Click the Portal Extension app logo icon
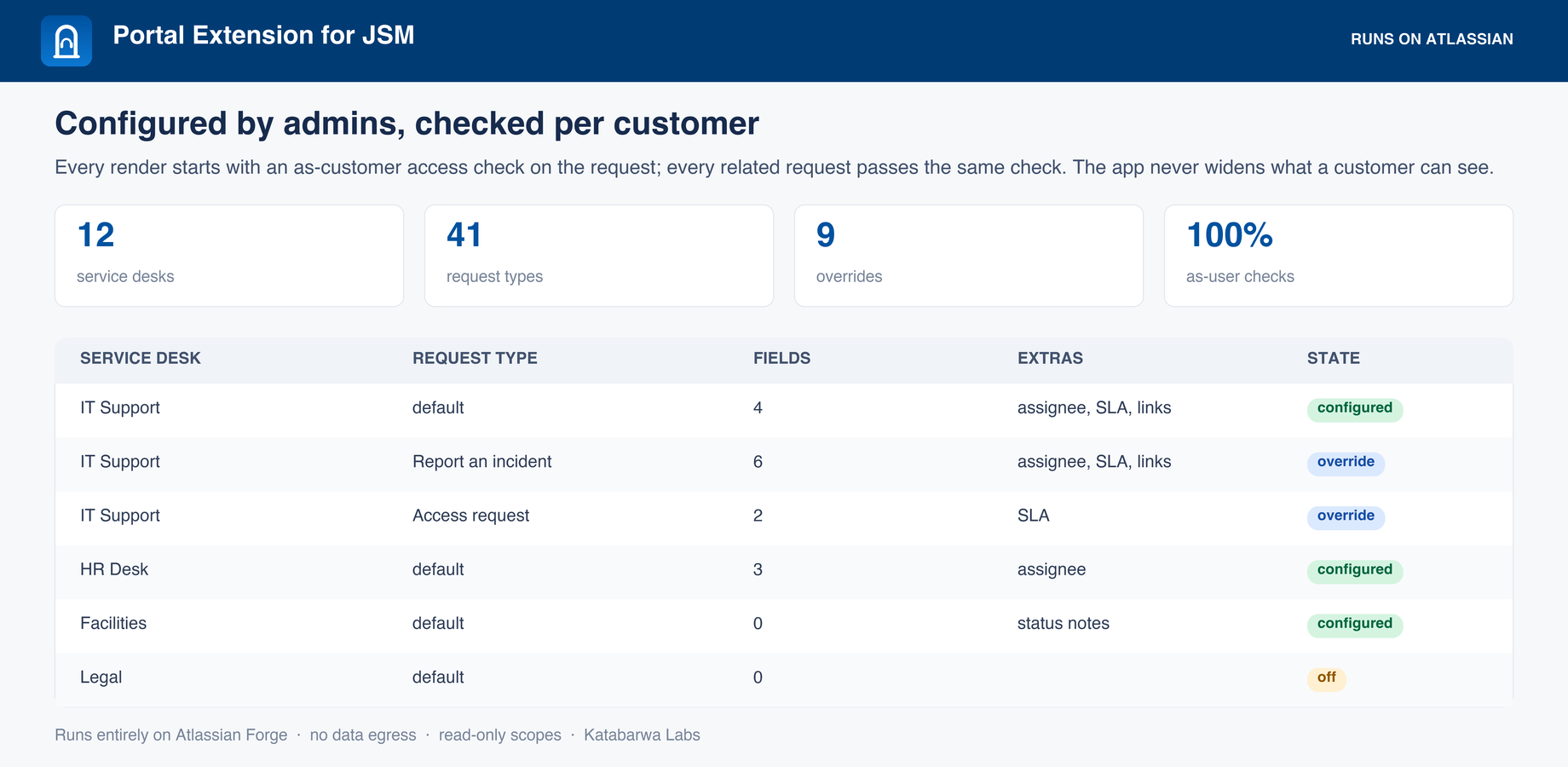Viewport: 1568px width, 767px height. point(66,41)
